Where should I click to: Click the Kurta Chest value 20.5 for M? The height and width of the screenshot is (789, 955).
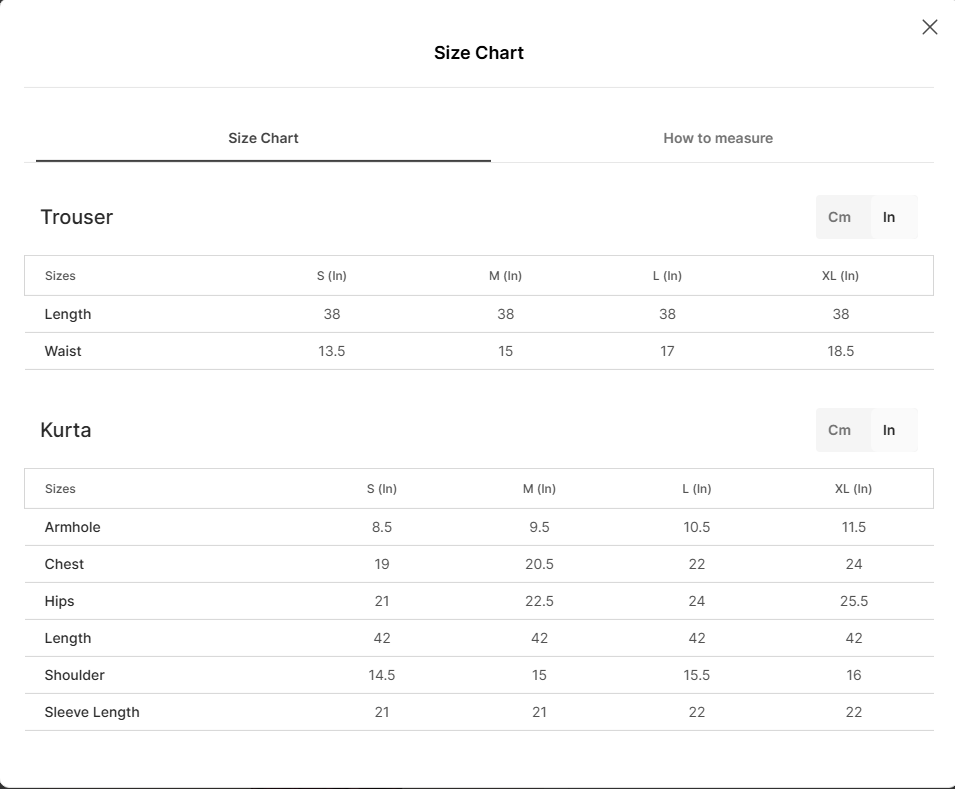click(539, 564)
